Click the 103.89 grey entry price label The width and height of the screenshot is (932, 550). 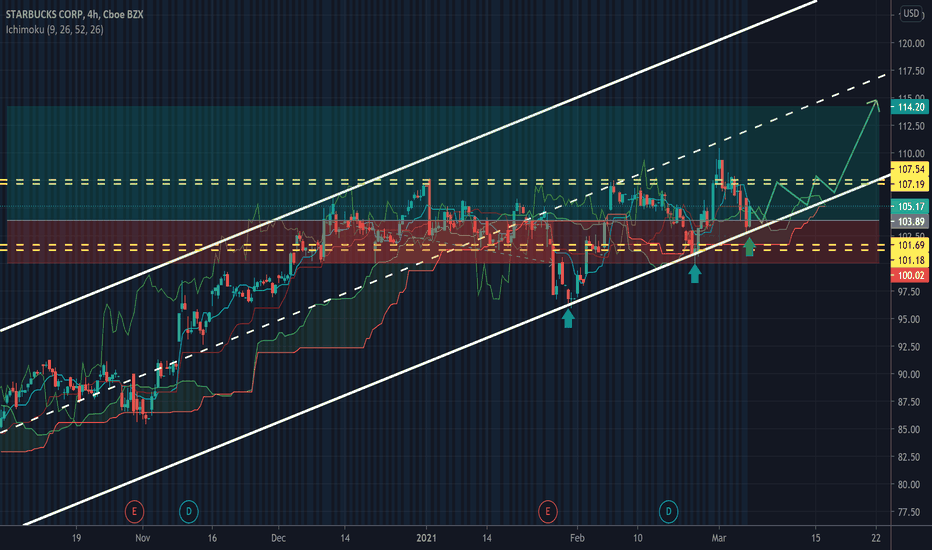(x=910, y=222)
